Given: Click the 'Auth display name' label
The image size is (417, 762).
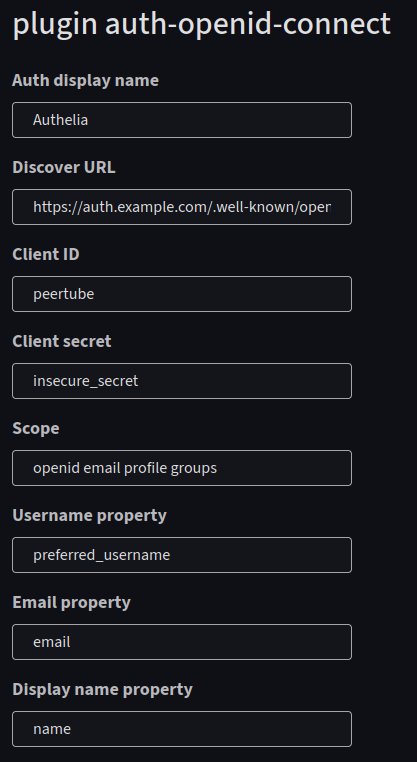Looking at the screenshot, I should [86, 81].
